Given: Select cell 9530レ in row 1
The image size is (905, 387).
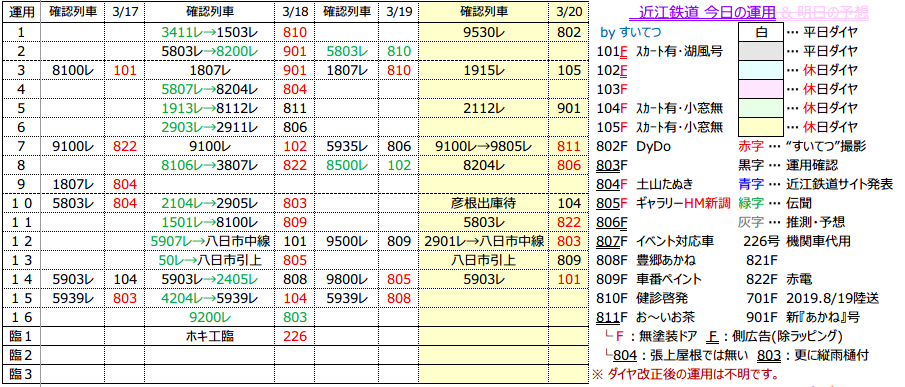Looking at the screenshot, I should 484,32.
